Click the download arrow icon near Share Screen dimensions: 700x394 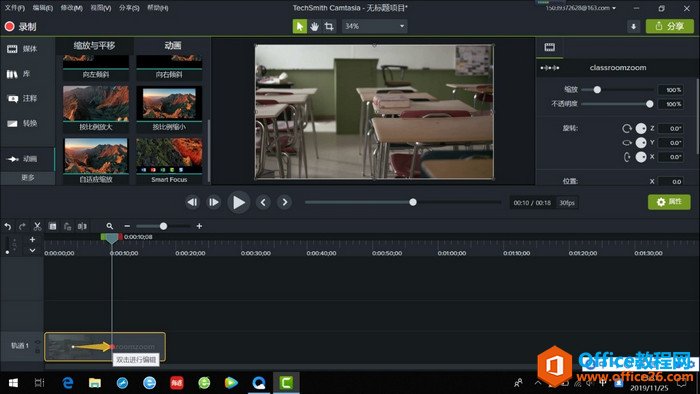click(633, 26)
